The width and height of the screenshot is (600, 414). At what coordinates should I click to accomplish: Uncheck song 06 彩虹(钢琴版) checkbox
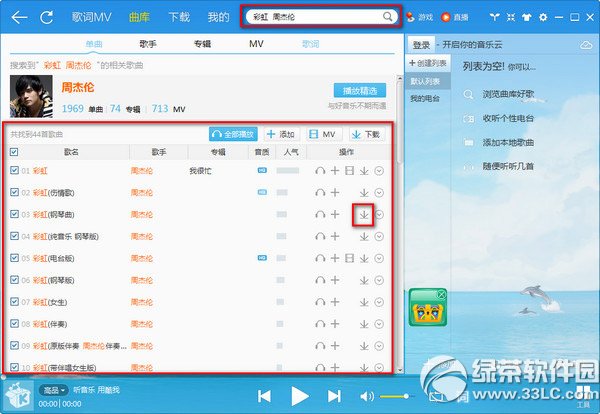click(x=14, y=280)
